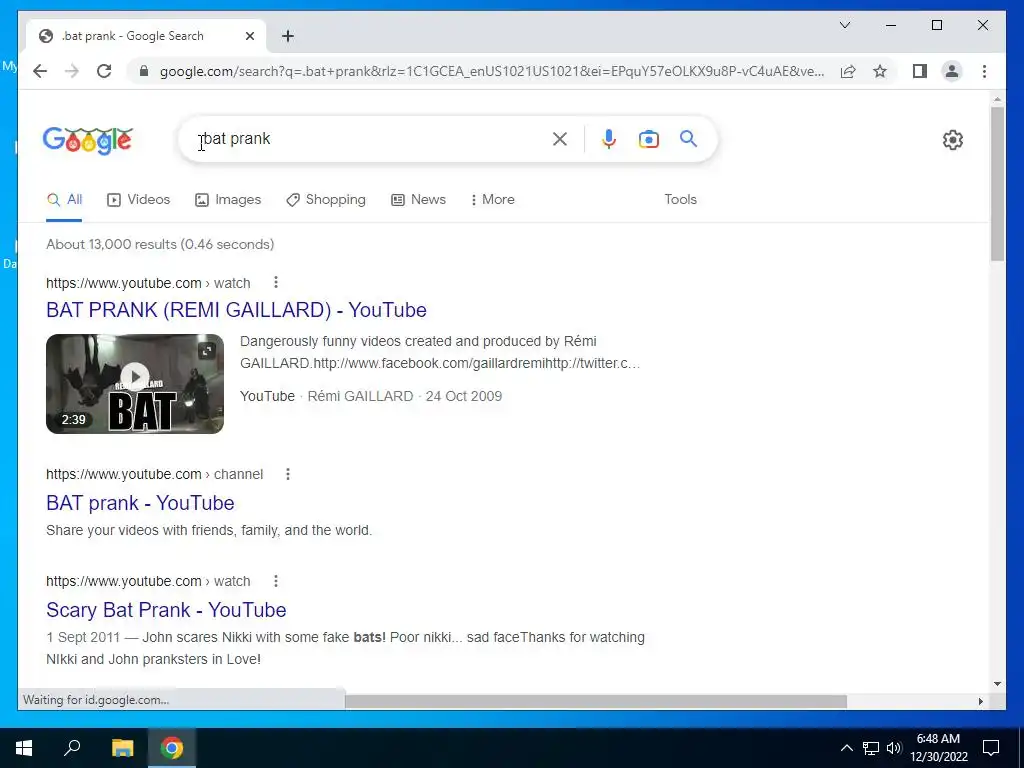Open the network status tray icon
The width and height of the screenshot is (1024, 768).
tap(871, 748)
